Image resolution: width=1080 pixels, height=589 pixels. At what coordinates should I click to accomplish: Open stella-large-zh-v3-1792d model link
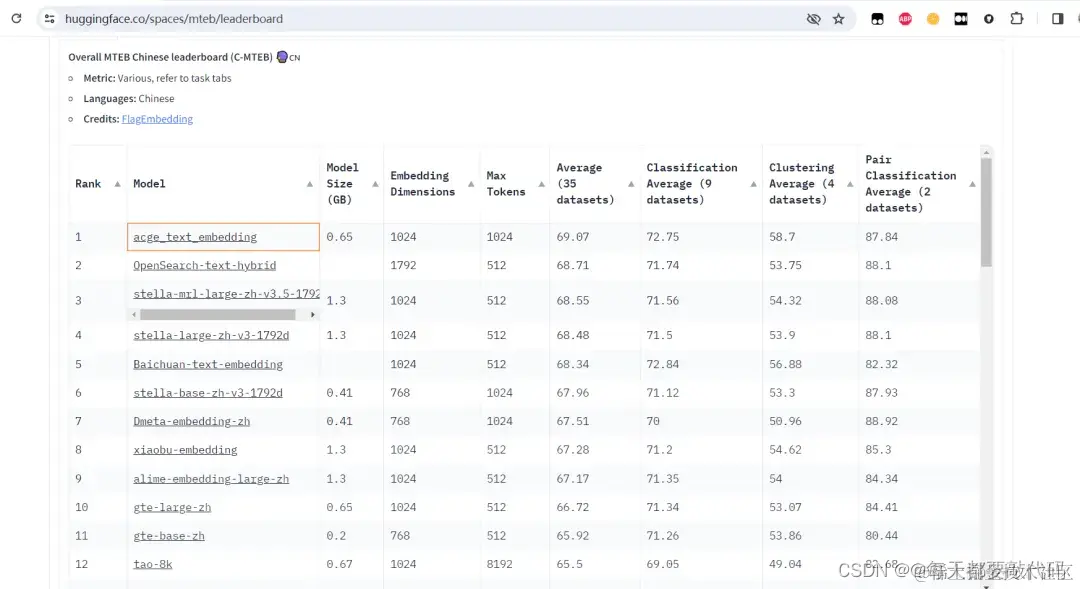point(211,335)
